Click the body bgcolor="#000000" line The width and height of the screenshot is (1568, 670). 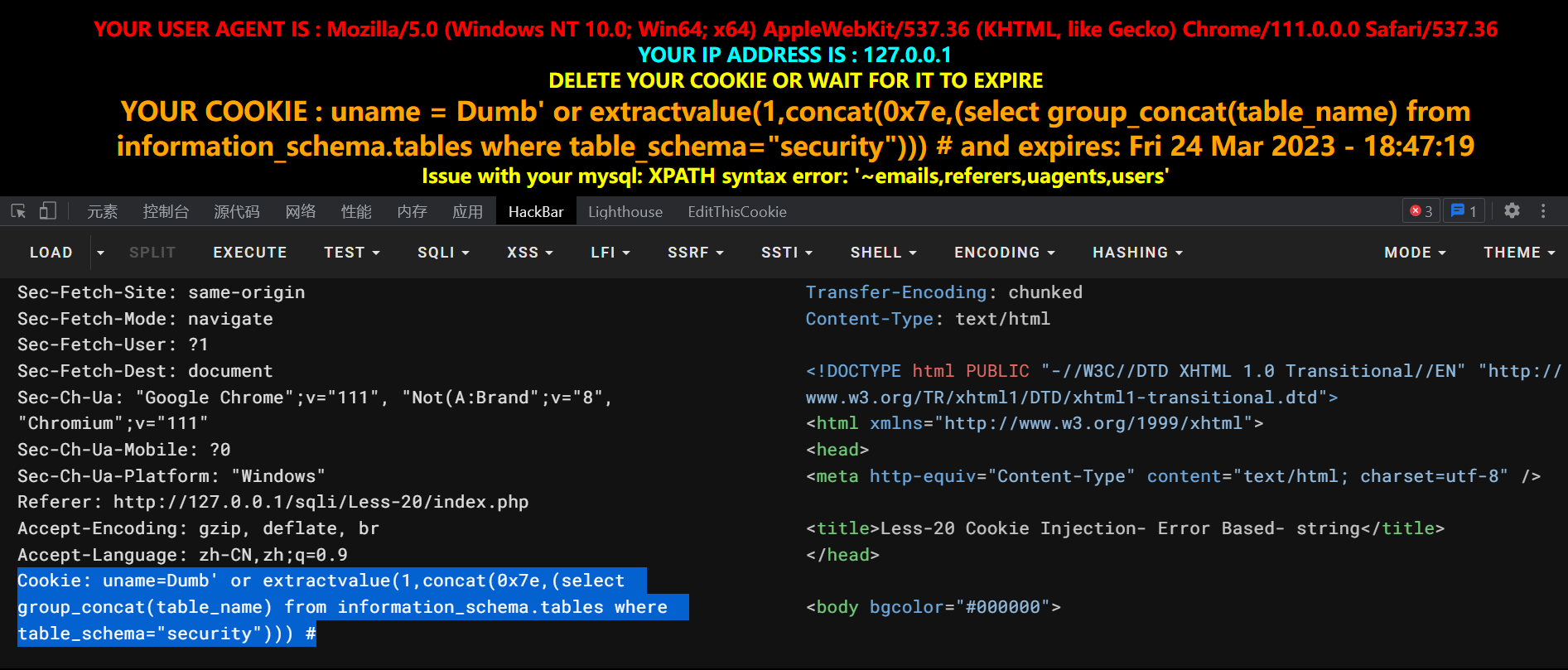click(934, 607)
